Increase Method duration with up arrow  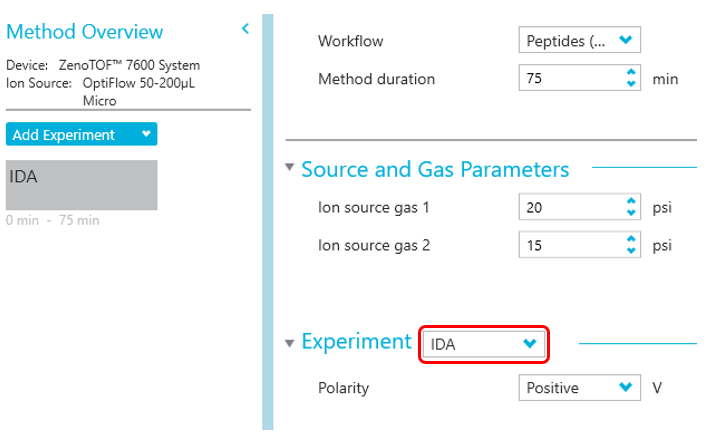[630, 73]
